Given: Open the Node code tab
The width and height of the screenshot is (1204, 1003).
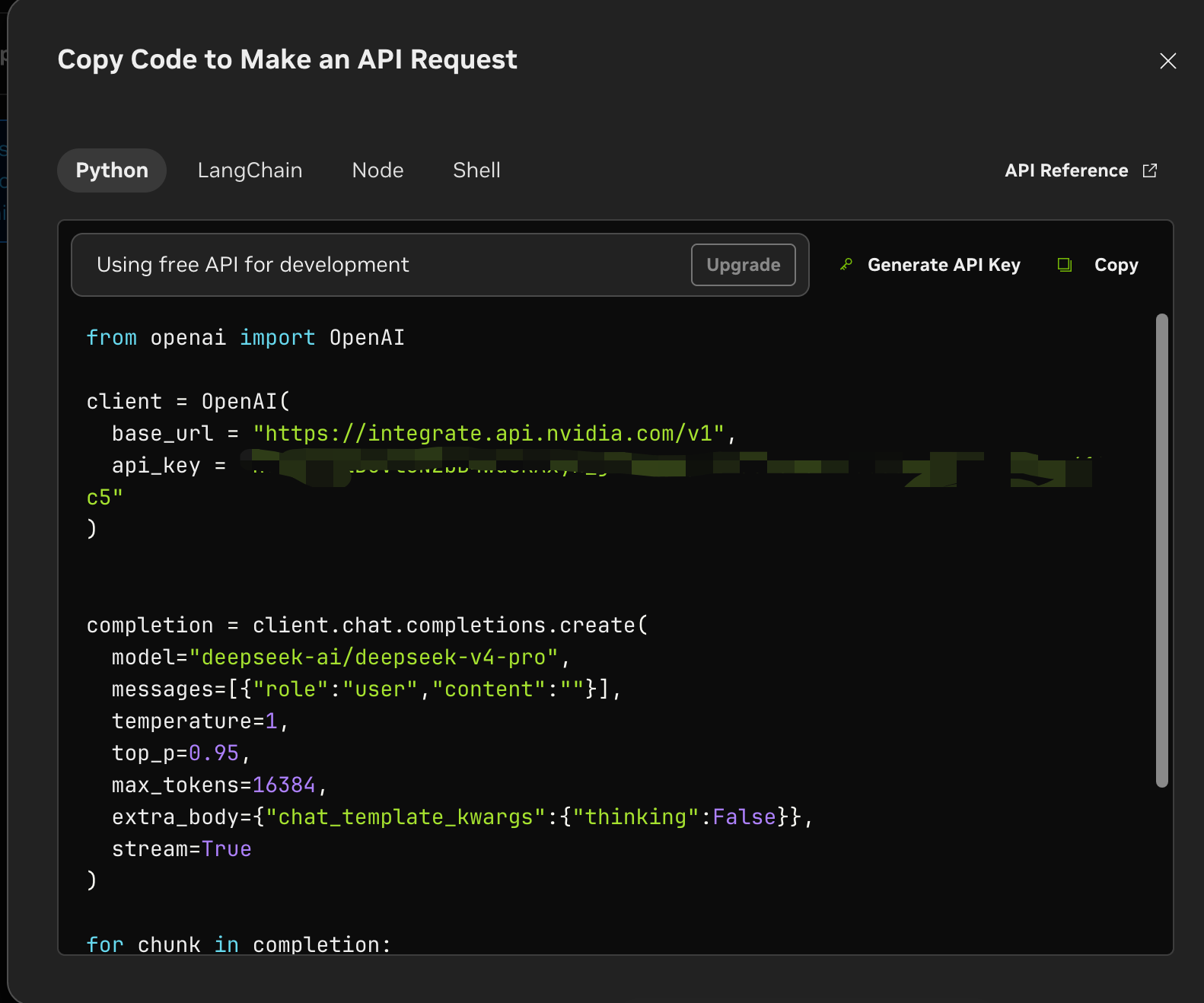Looking at the screenshot, I should click(377, 170).
